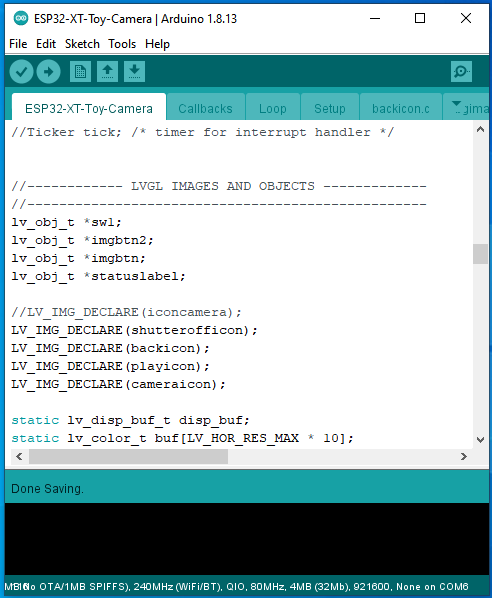
Task: Click the horizontal scrollbar left arrow
Action: [x=19, y=457]
